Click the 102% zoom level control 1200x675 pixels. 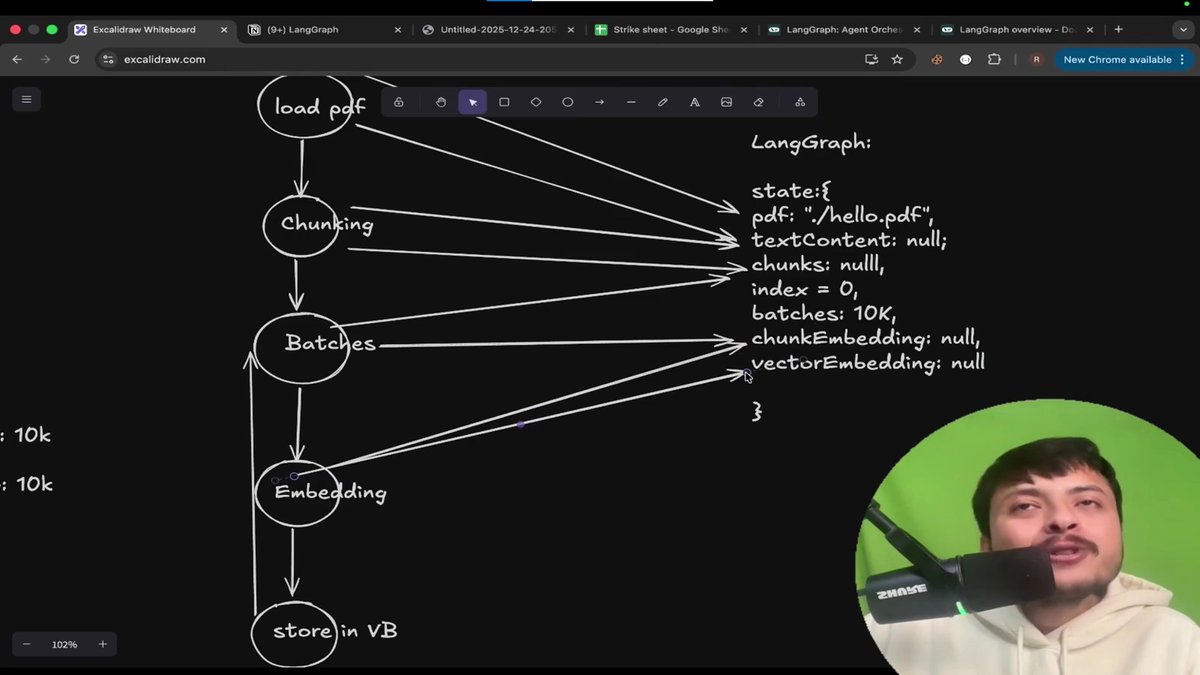[x=64, y=644]
